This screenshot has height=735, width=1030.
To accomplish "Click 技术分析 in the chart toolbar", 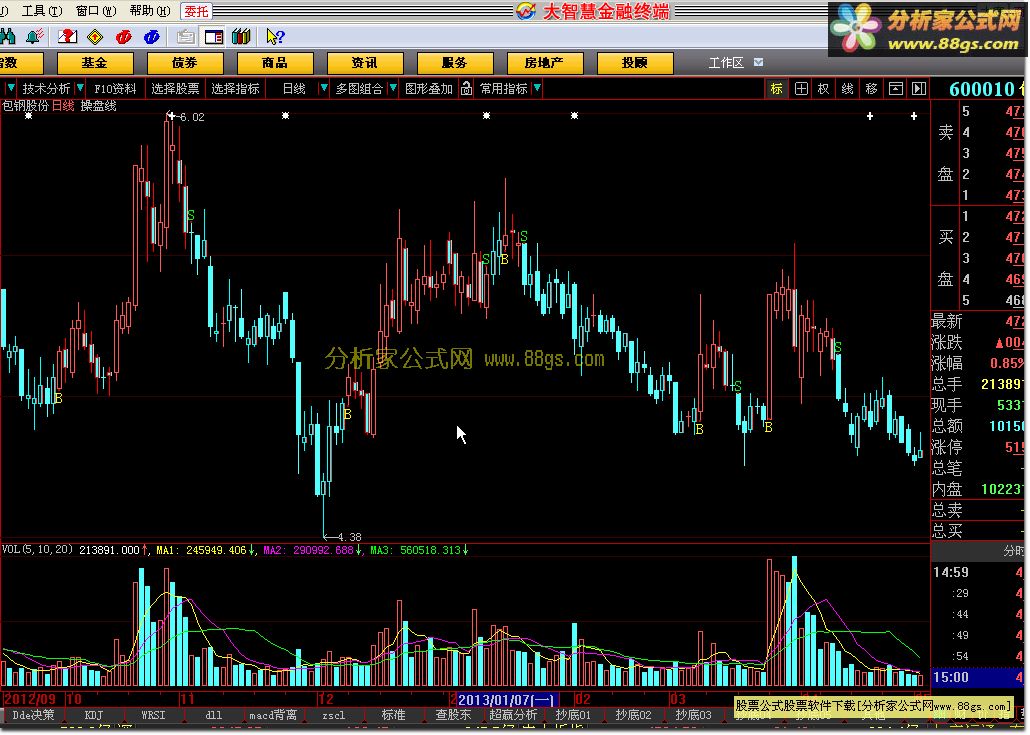I will [x=46, y=88].
